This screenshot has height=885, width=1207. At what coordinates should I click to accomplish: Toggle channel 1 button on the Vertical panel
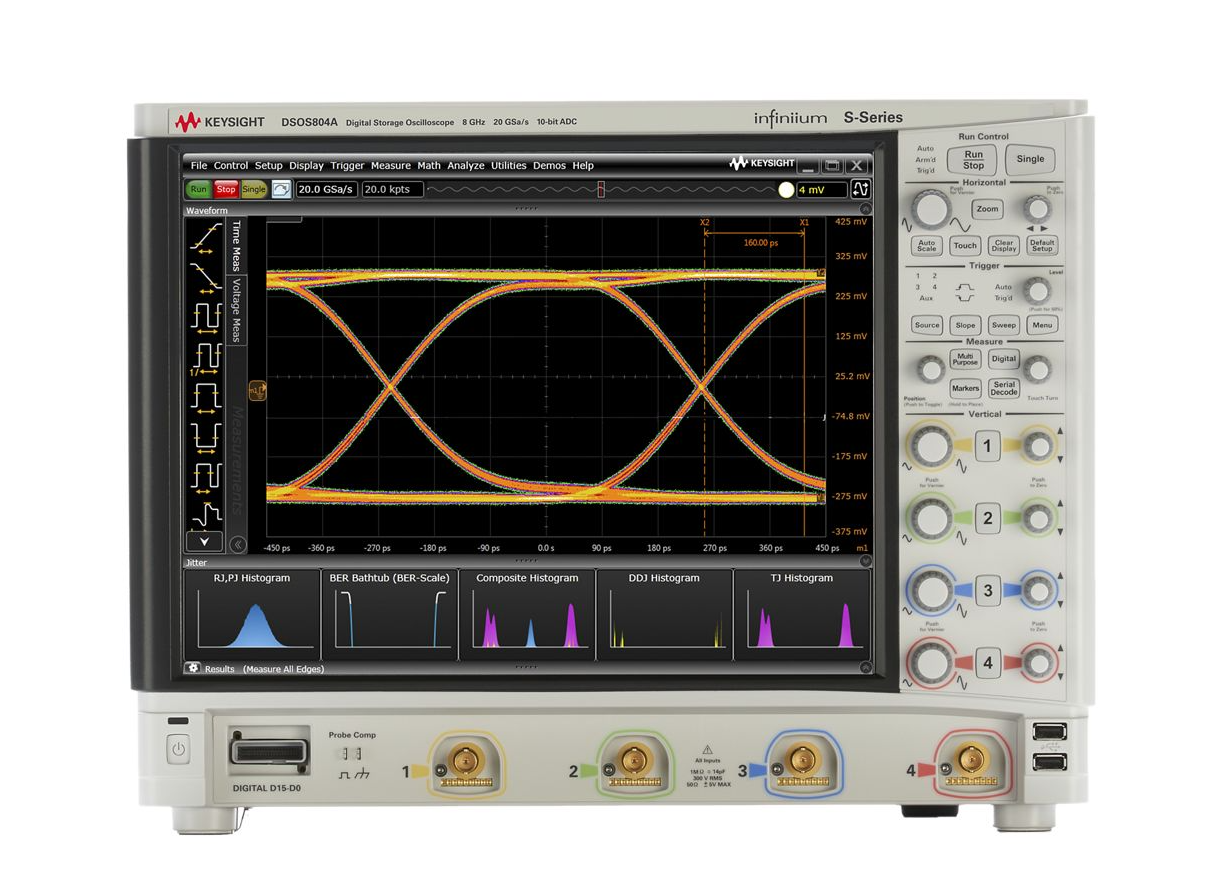[988, 446]
